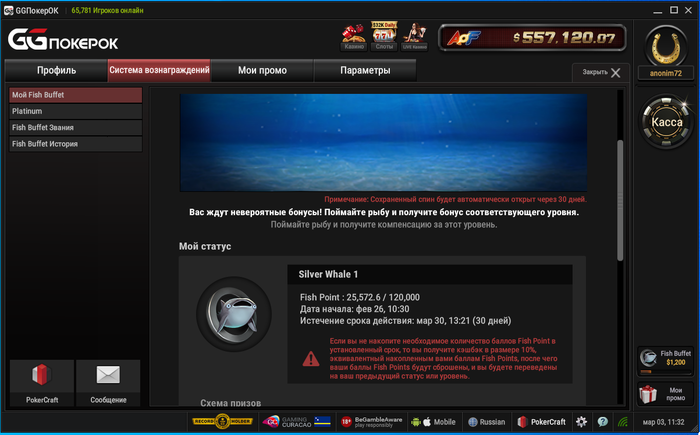The height and width of the screenshot is (435, 700).
Task: Open the help question mark icon
Action: click(602, 422)
